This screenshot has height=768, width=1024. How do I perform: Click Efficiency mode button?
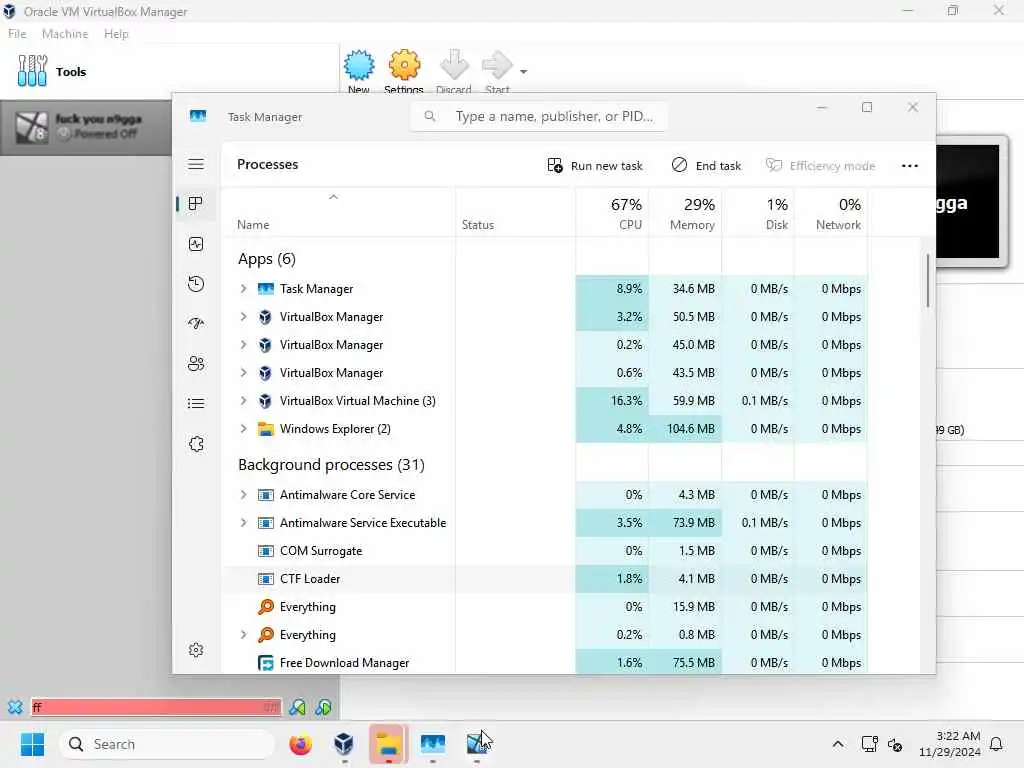click(820, 166)
